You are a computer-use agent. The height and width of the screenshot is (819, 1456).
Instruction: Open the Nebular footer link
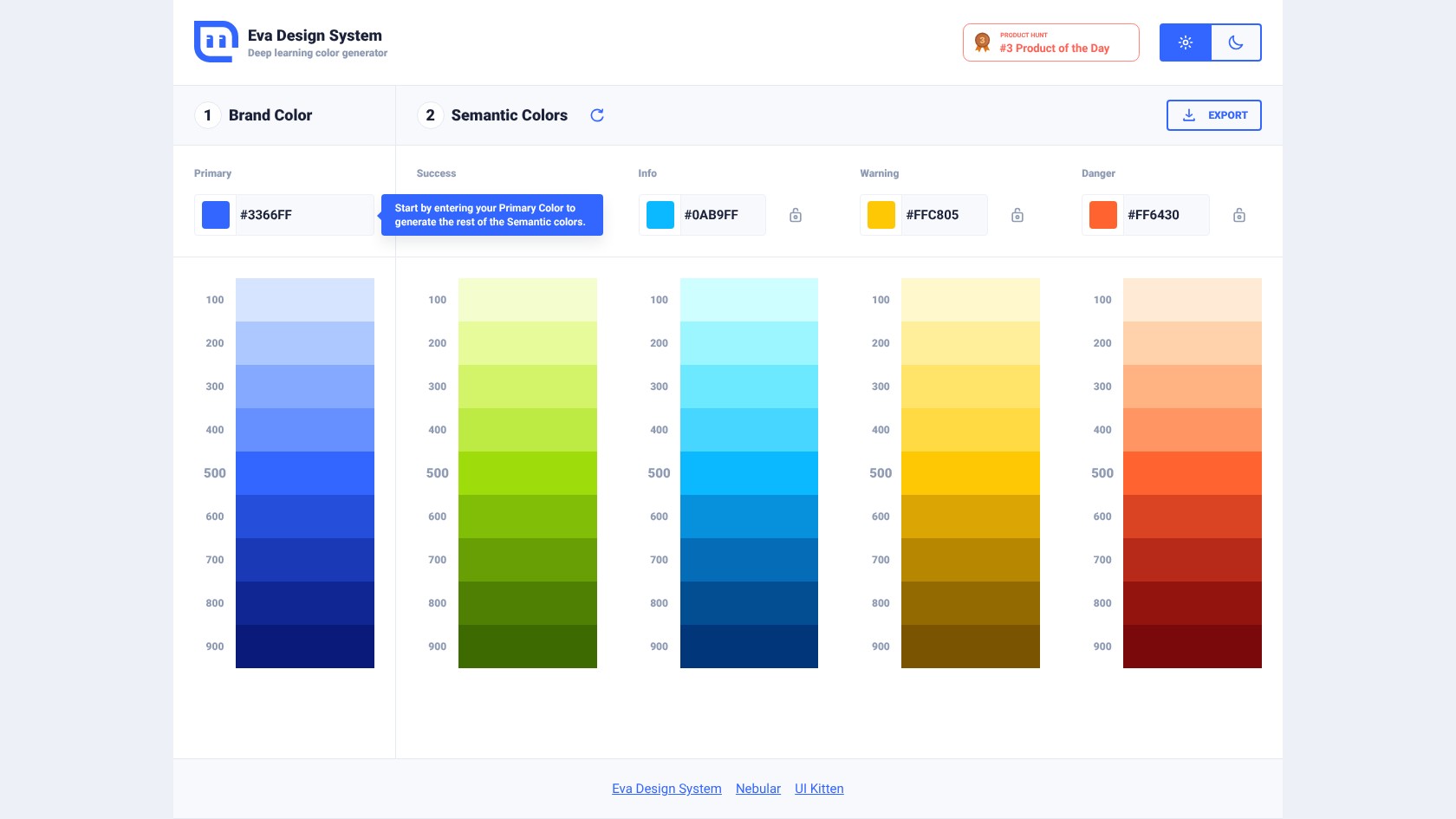(758, 789)
